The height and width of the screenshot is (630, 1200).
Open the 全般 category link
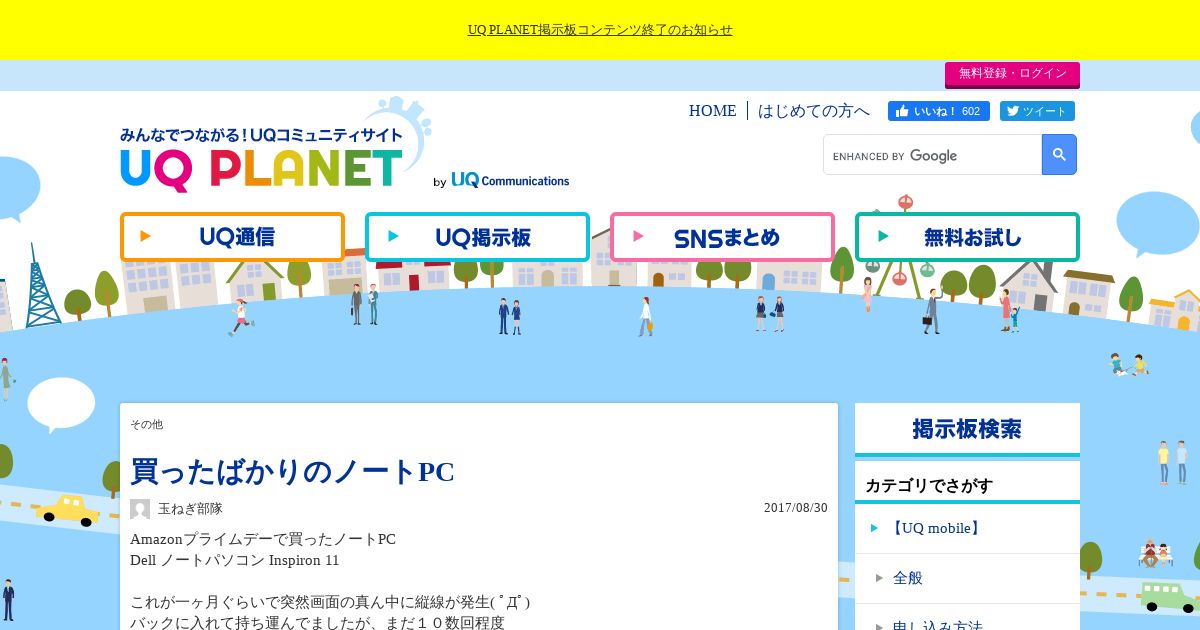click(x=908, y=578)
